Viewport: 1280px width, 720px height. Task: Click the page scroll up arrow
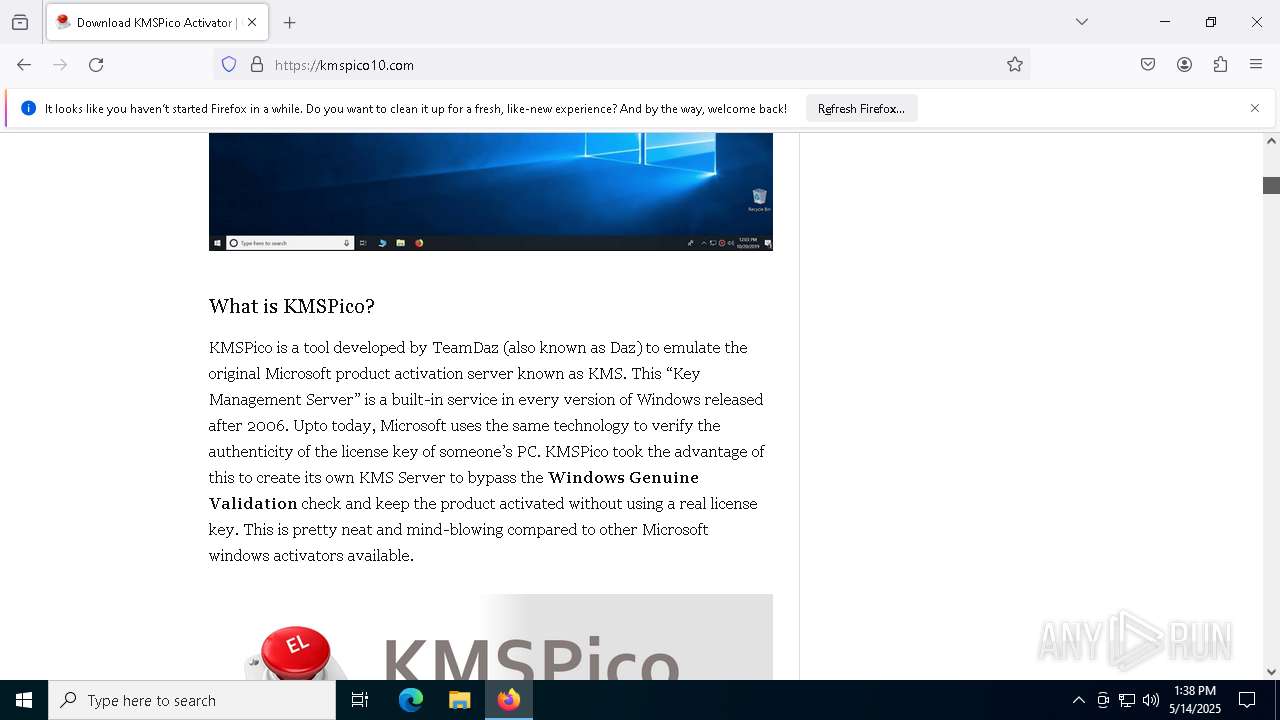coord(1271,141)
